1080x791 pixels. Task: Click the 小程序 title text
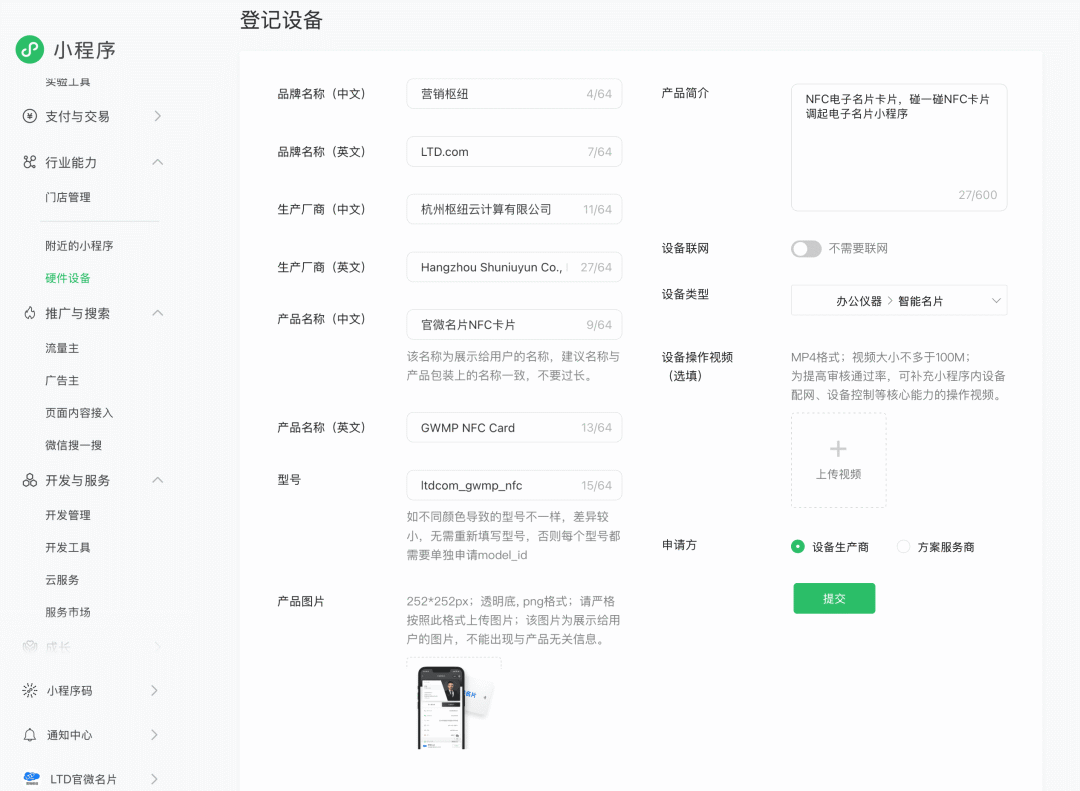click(x=84, y=50)
